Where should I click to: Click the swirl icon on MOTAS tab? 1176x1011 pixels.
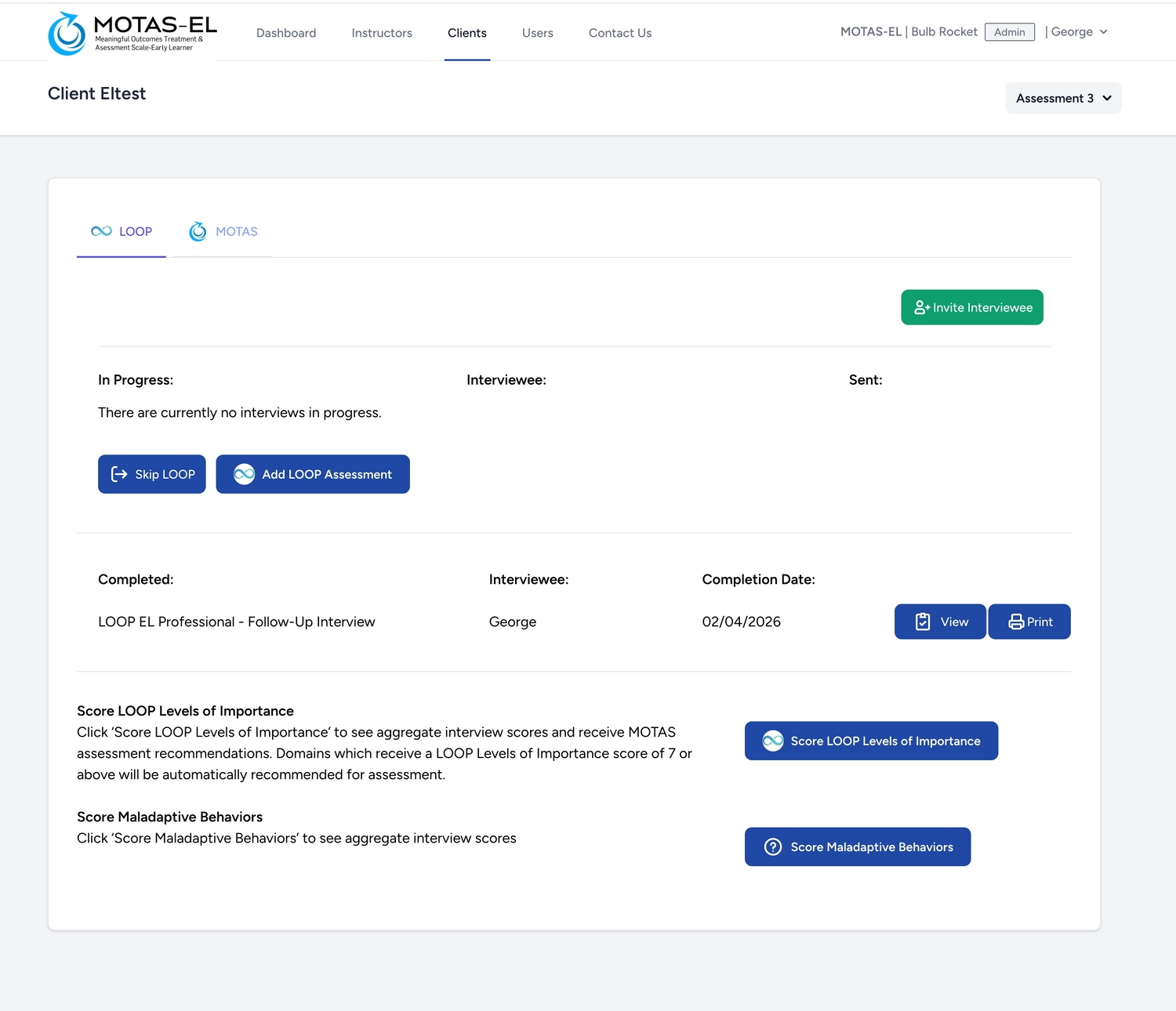[198, 231]
